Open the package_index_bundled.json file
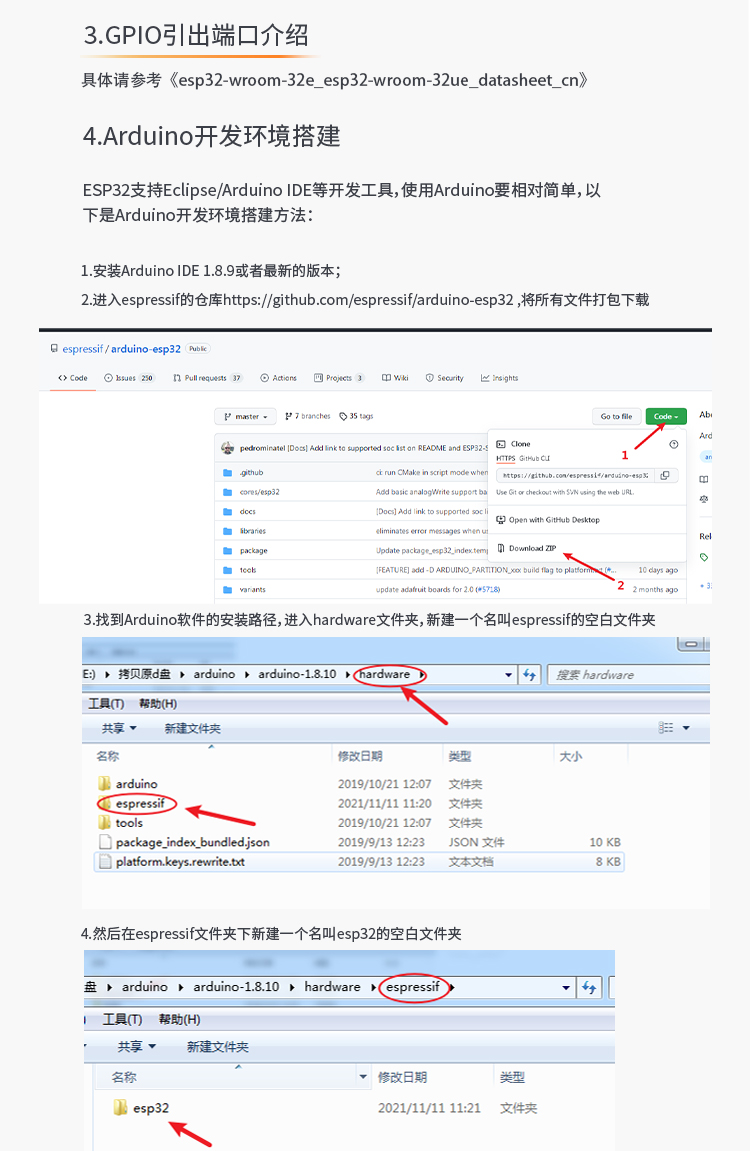Screen dimensions: 750x1151 [191, 842]
